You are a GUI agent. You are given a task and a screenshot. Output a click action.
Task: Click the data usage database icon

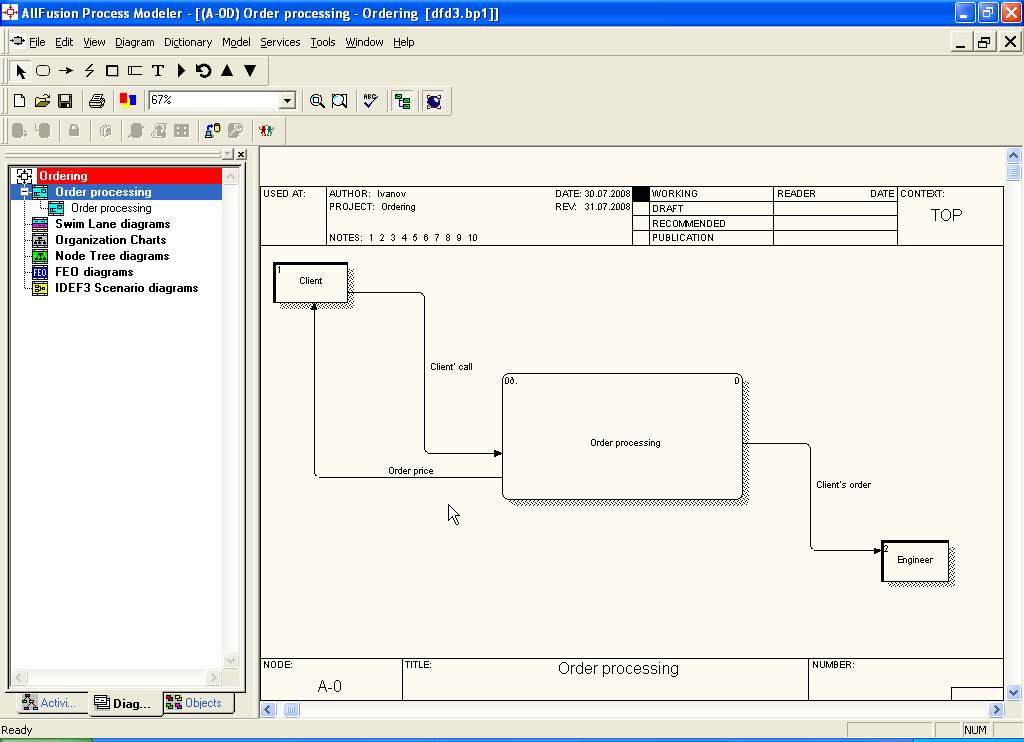click(213, 131)
